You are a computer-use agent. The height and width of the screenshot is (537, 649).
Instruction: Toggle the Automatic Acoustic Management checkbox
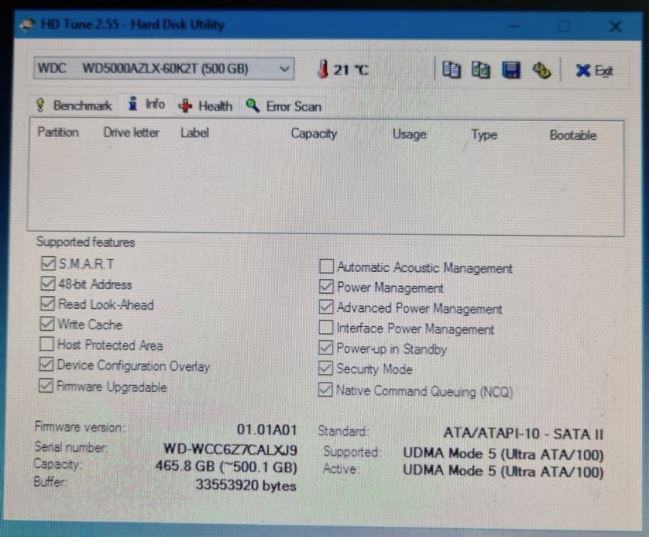327,266
